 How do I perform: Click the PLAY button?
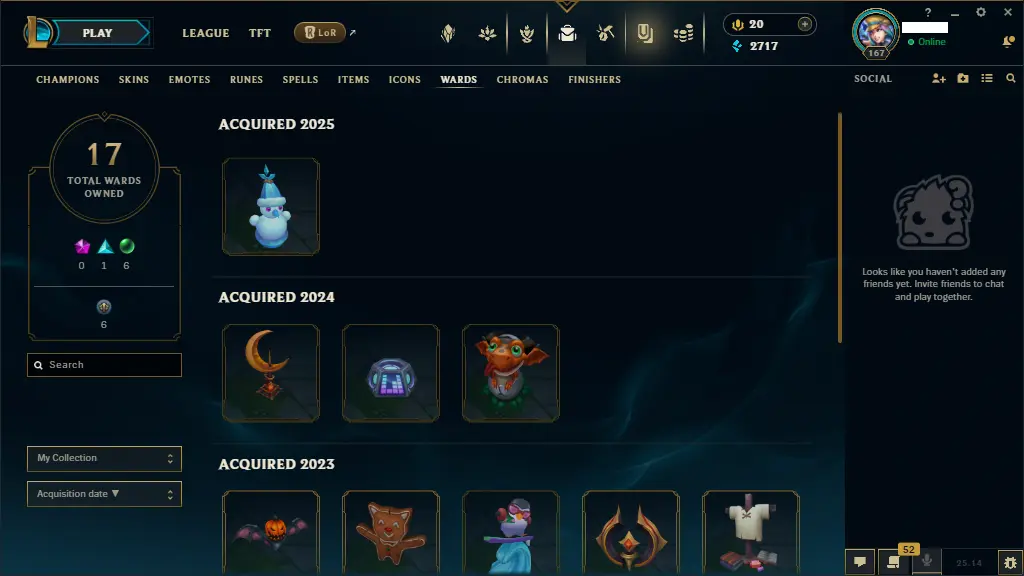97,33
